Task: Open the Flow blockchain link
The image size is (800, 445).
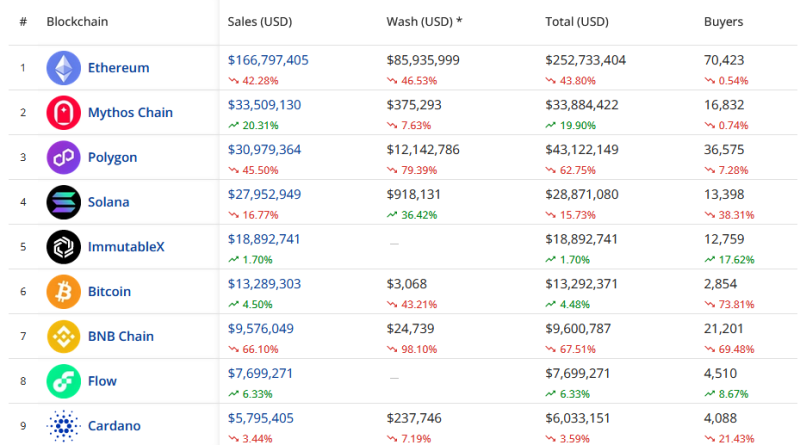Action: [x=102, y=381]
